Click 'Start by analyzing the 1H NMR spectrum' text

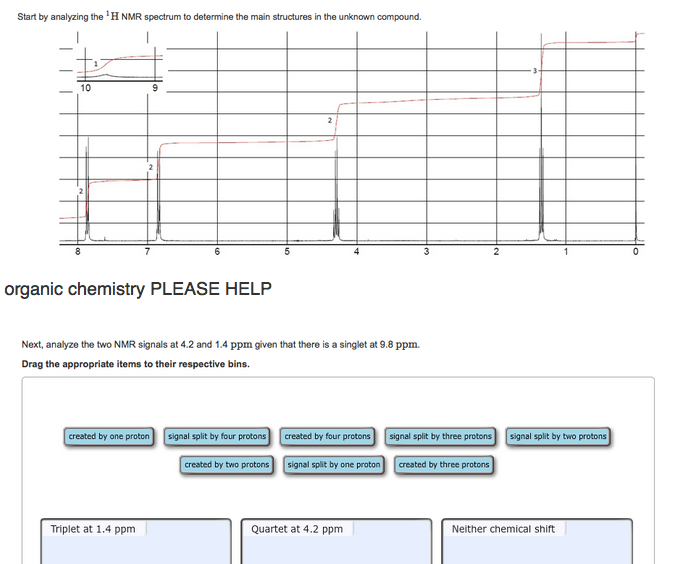[x=219, y=17]
